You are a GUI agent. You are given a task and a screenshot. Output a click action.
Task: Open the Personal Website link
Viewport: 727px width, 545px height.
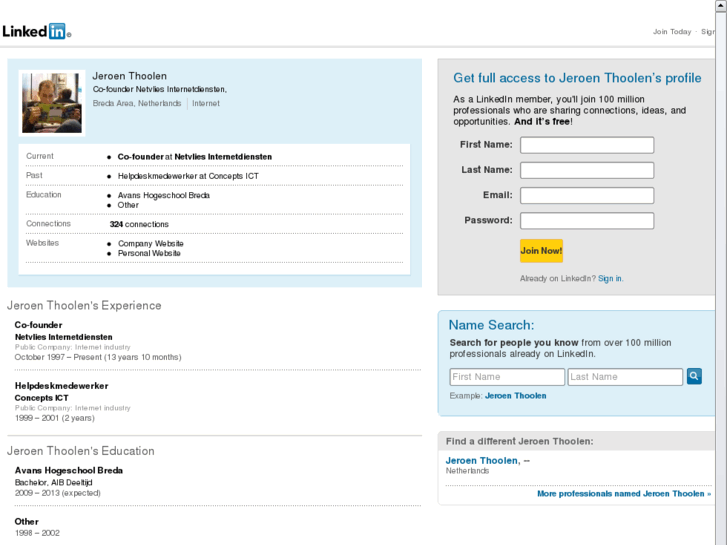[149, 253]
